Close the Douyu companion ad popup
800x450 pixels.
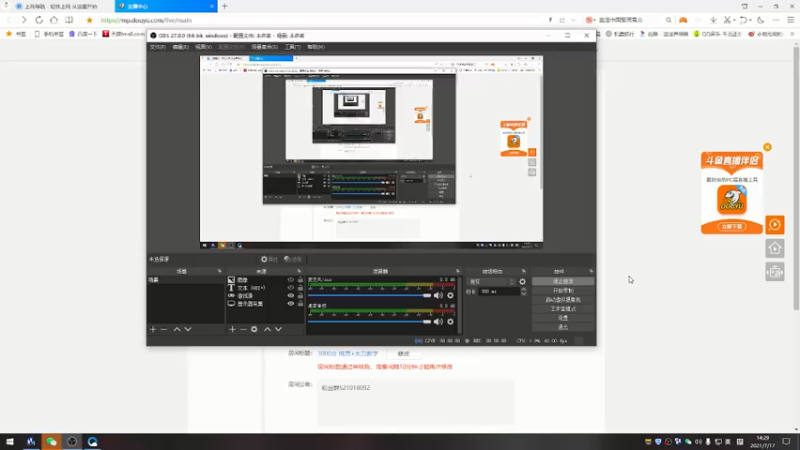pyautogui.click(x=767, y=147)
